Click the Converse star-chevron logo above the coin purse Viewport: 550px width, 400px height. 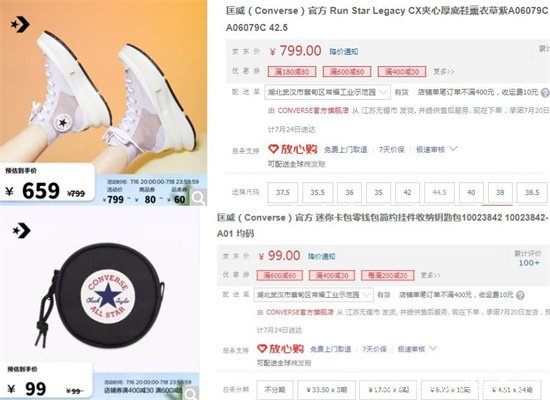(x=21, y=230)
